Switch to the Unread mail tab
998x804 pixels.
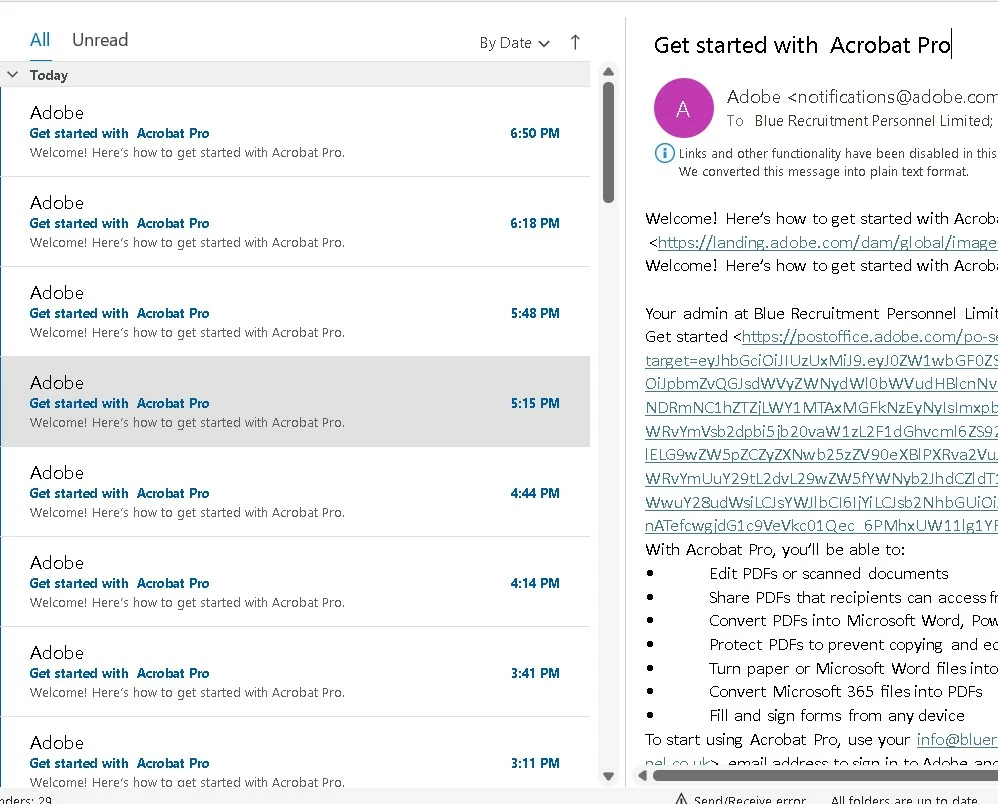pyautogui.click(x=100, y=40)
